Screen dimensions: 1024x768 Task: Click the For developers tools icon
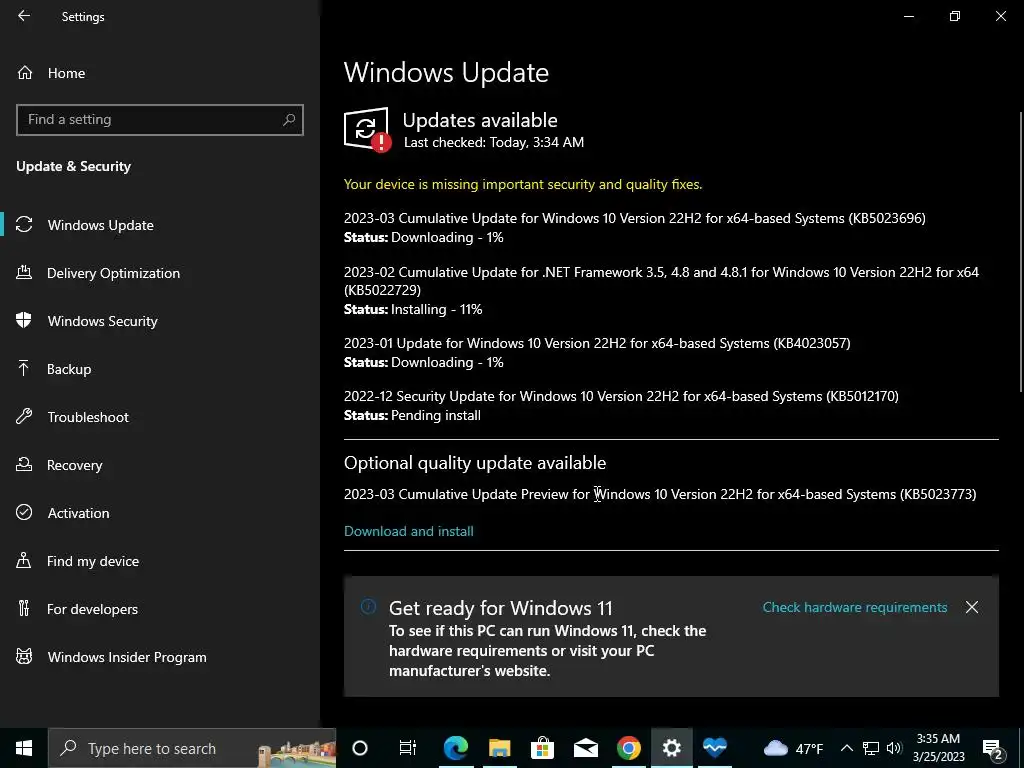point(24,609)
